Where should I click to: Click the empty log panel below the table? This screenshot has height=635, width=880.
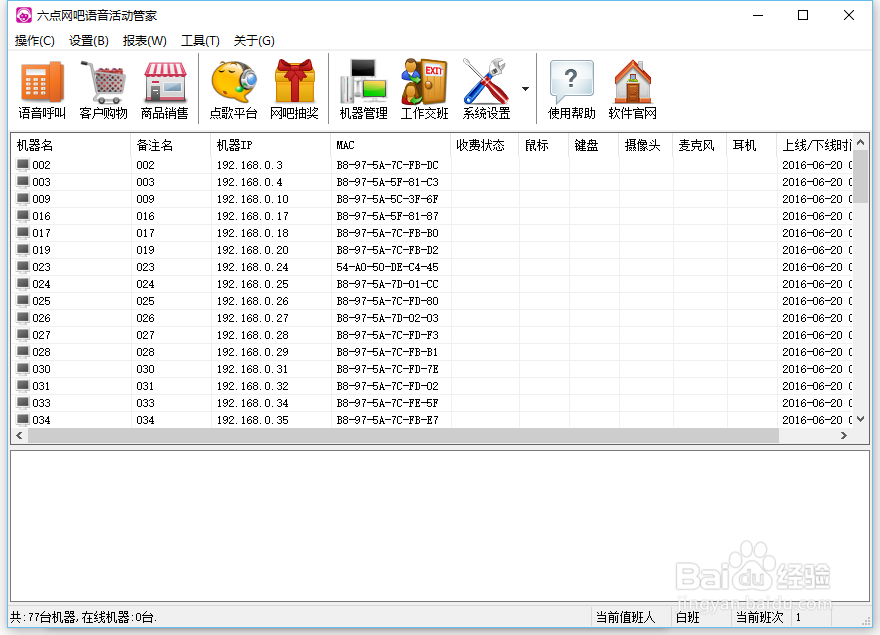point(439,526)
